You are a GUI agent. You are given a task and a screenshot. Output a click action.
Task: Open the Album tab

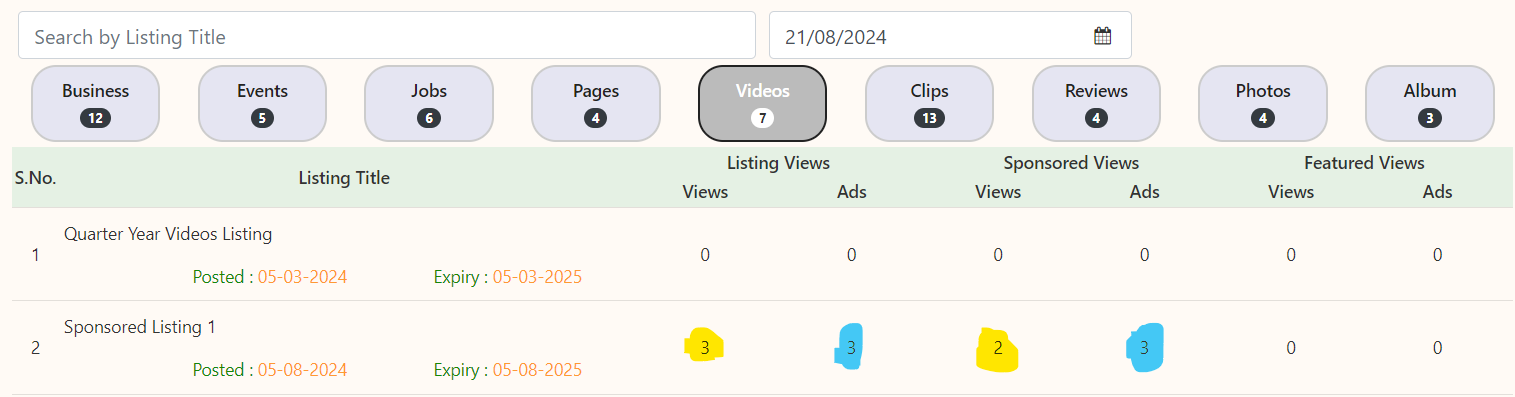[x=1430, y=103]
